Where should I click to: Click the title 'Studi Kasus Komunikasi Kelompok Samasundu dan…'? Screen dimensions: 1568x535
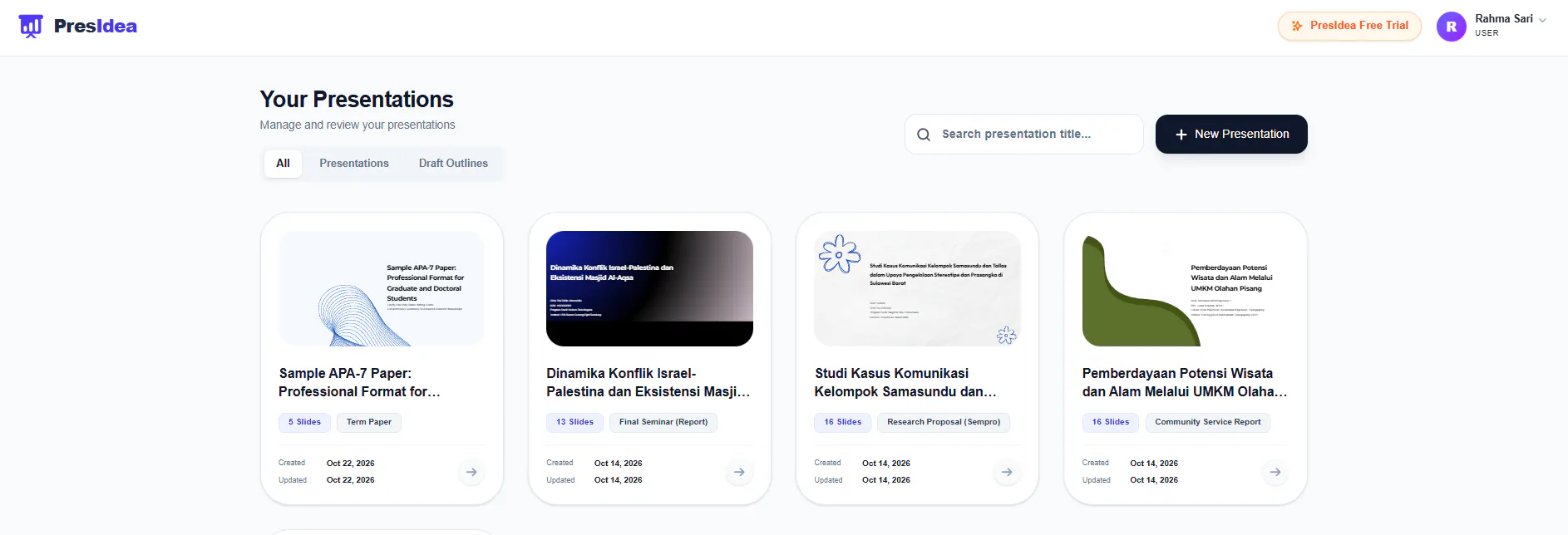pos(905,383)
